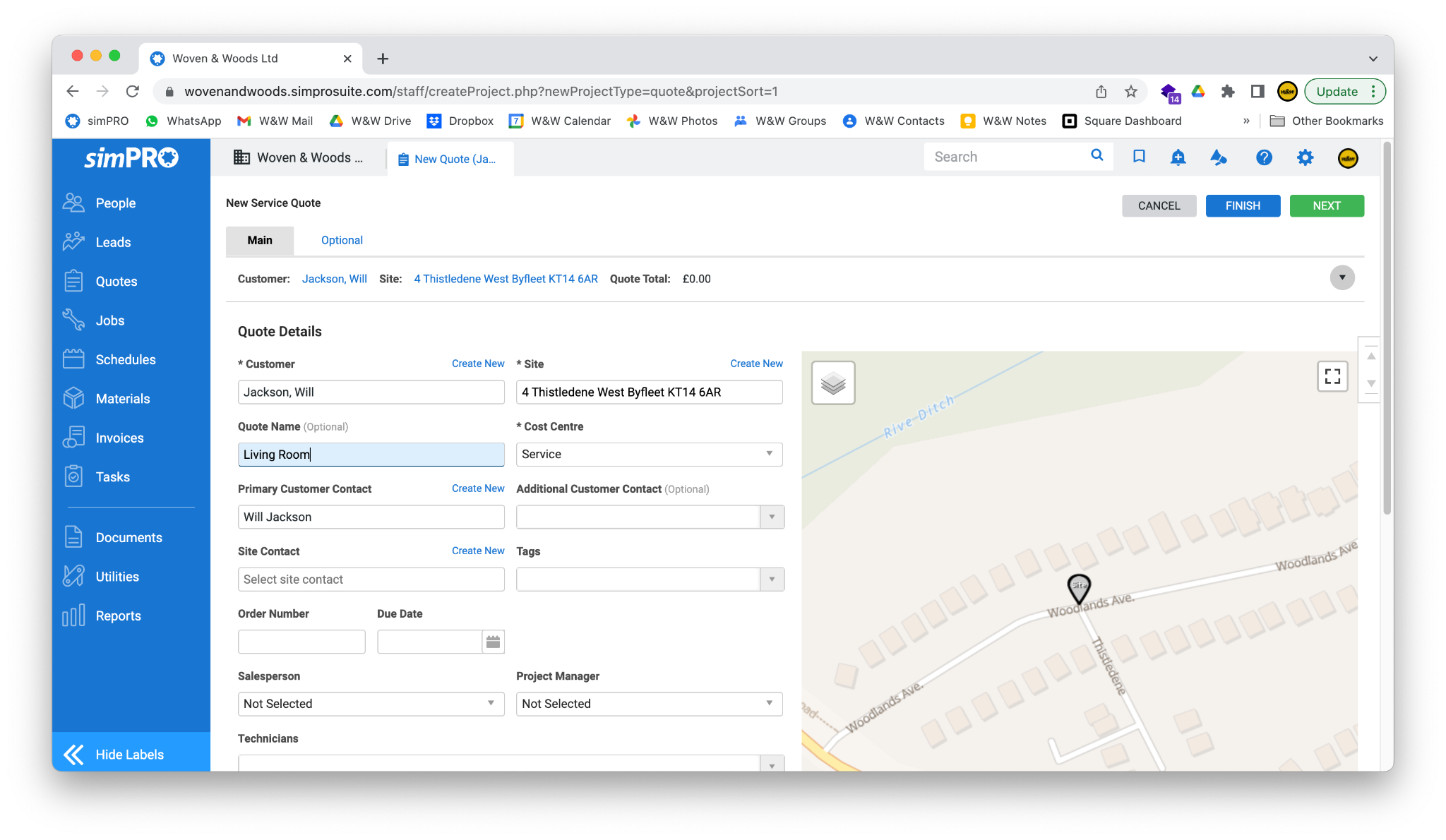Open the help question mark icon
This screenshot has width=1446, height=840.
pyautogui.click(x=1264, y=157)
